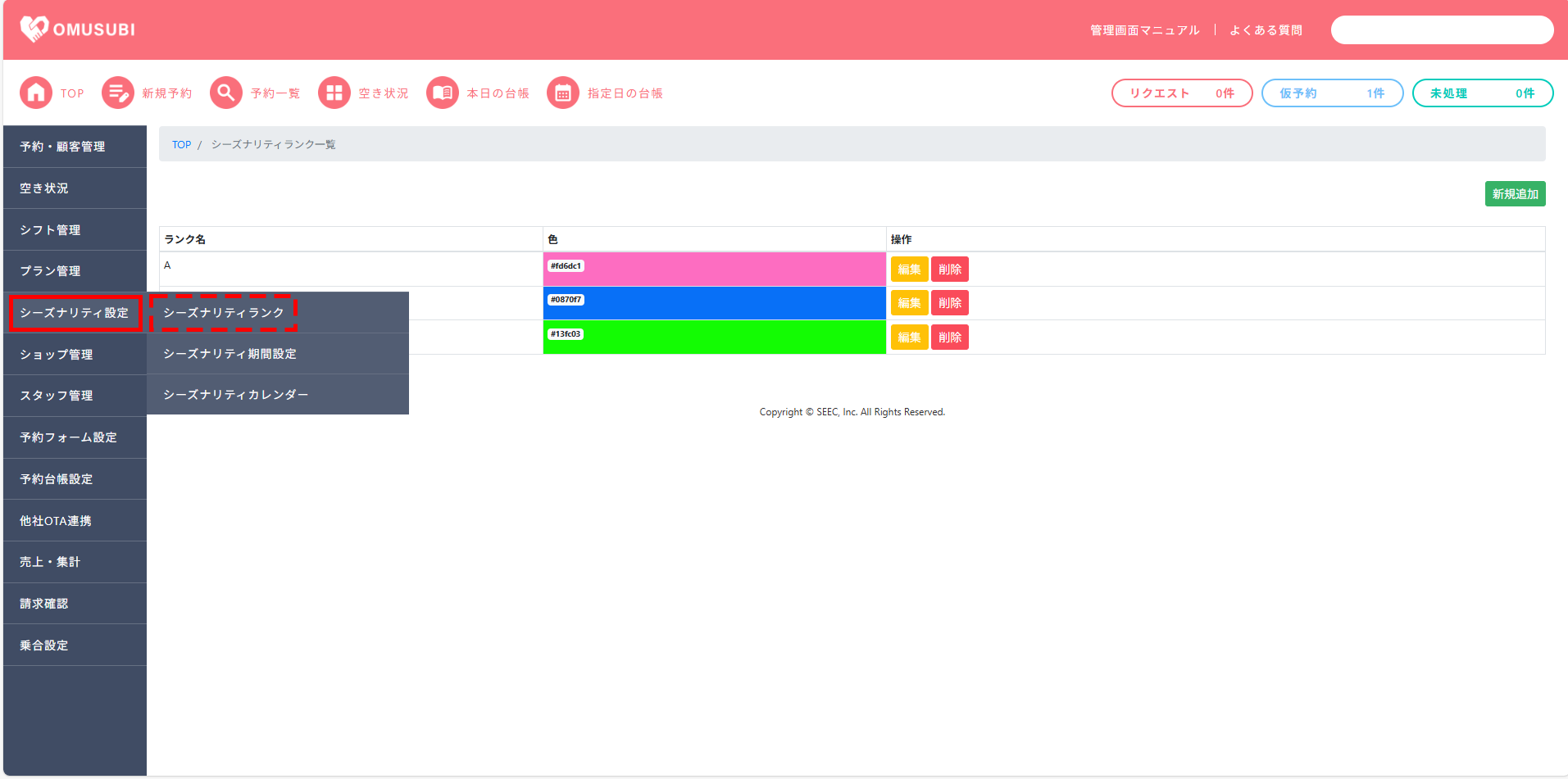1568x779 pixels.
Task: Expand the シーズナリティ設定 sidebar menu
Action: [75, 313]
